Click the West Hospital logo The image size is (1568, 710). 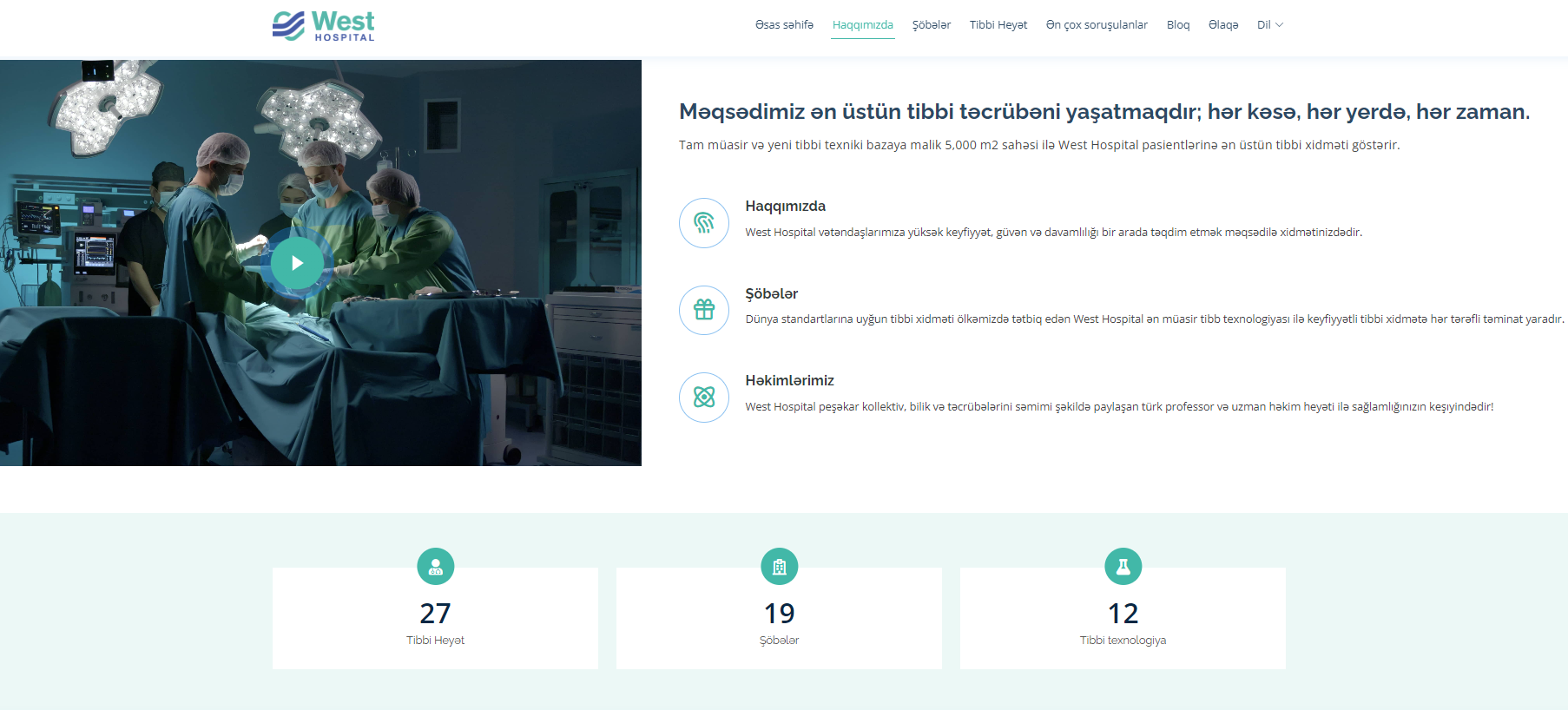pos(323,26)
